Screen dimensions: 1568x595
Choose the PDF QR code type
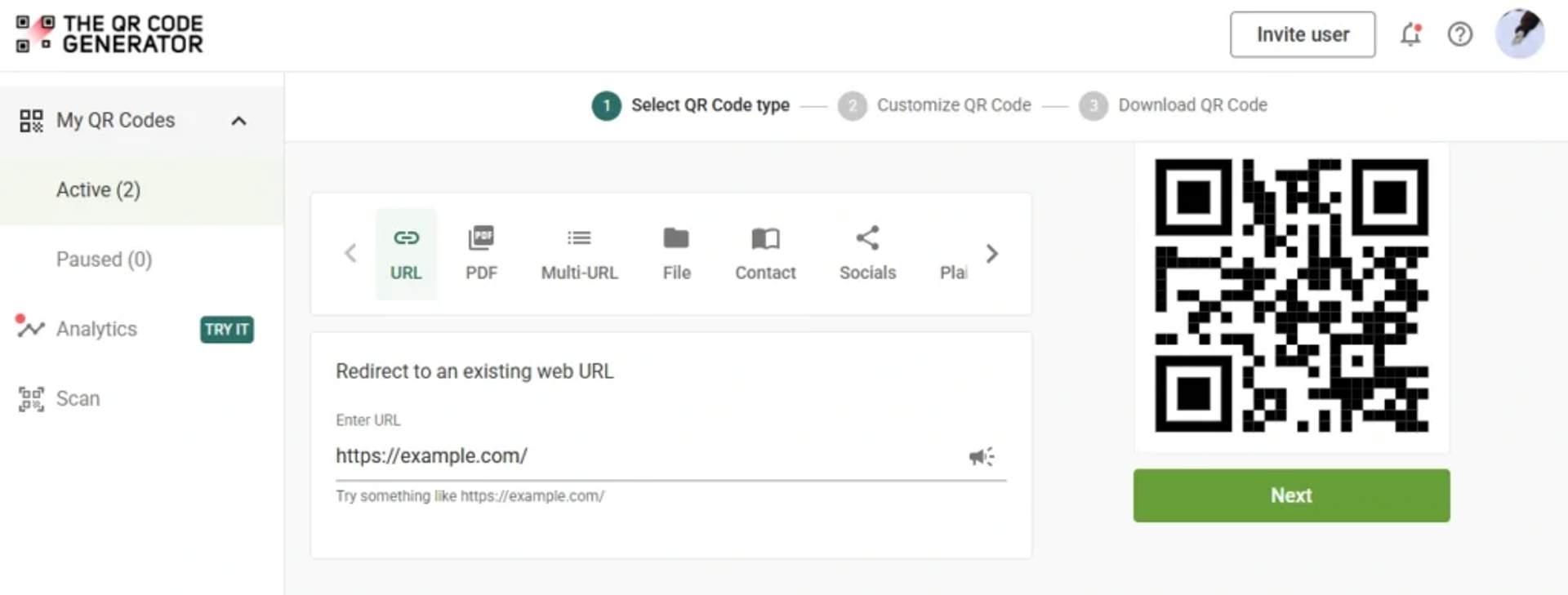coord(481,254)
